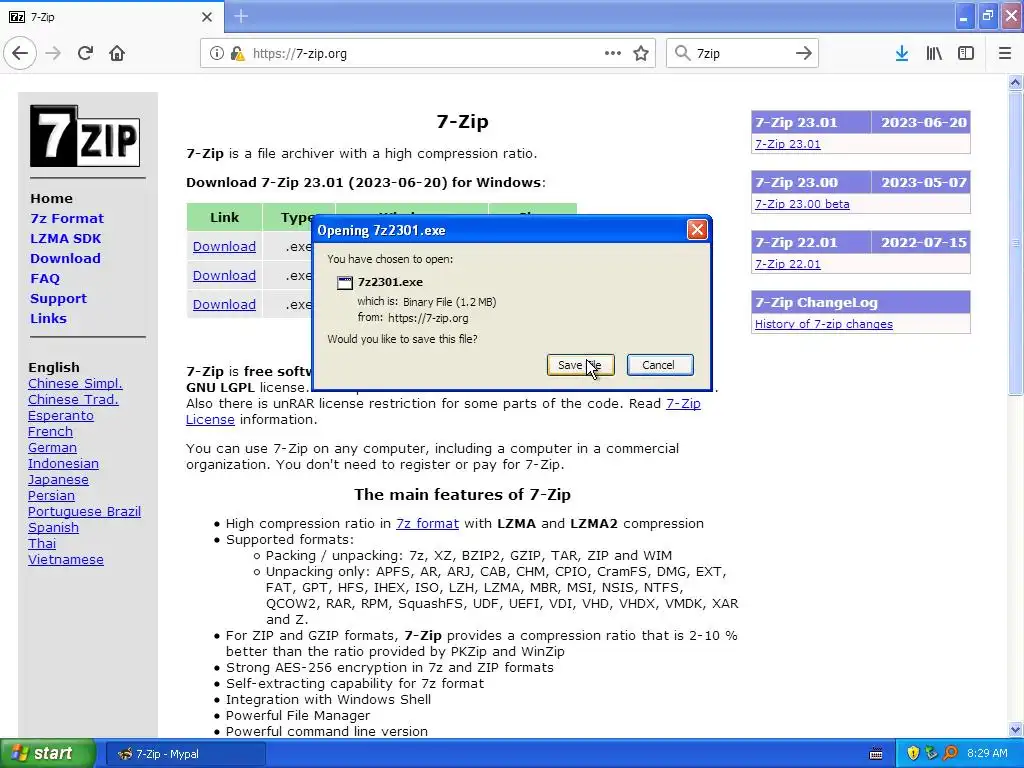The image size is (1024, 768).
Task: Open LZMA SDK sidebar link
Action: coord(65,238)
